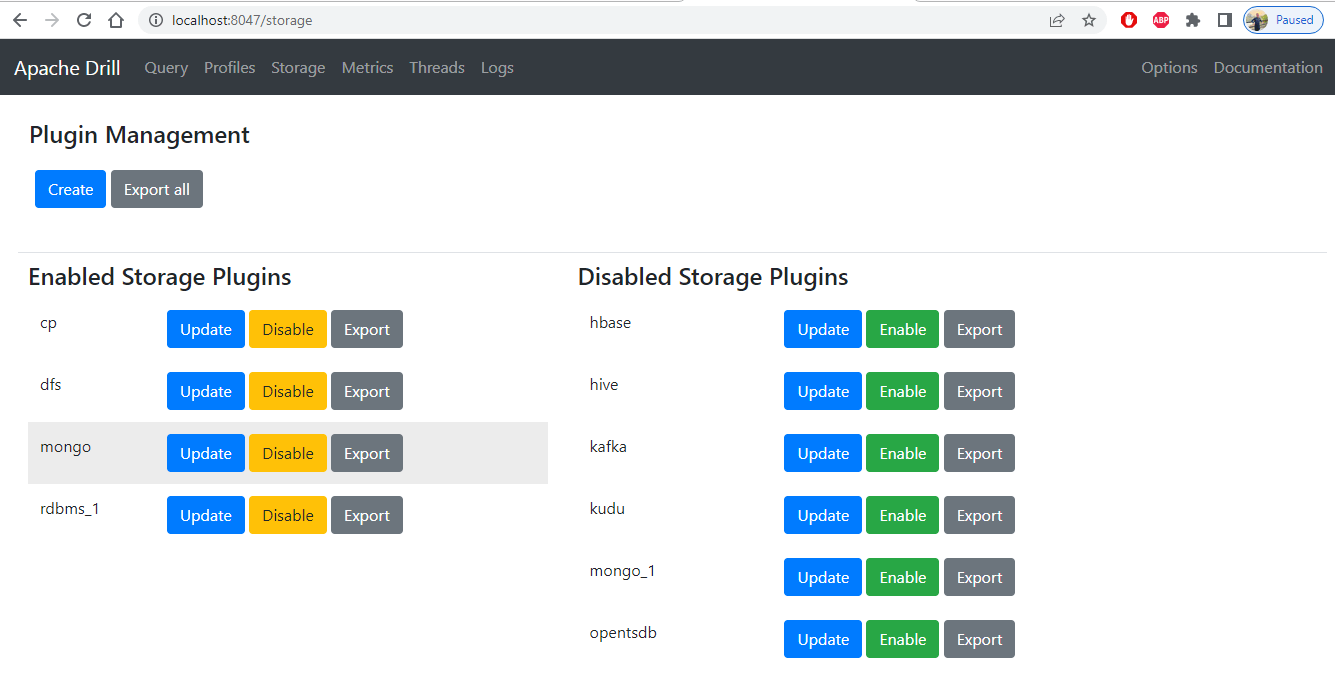This screenshot has height=673, width=1335.
Task: Export the rdbms_1 plugin
Action: 367,515
